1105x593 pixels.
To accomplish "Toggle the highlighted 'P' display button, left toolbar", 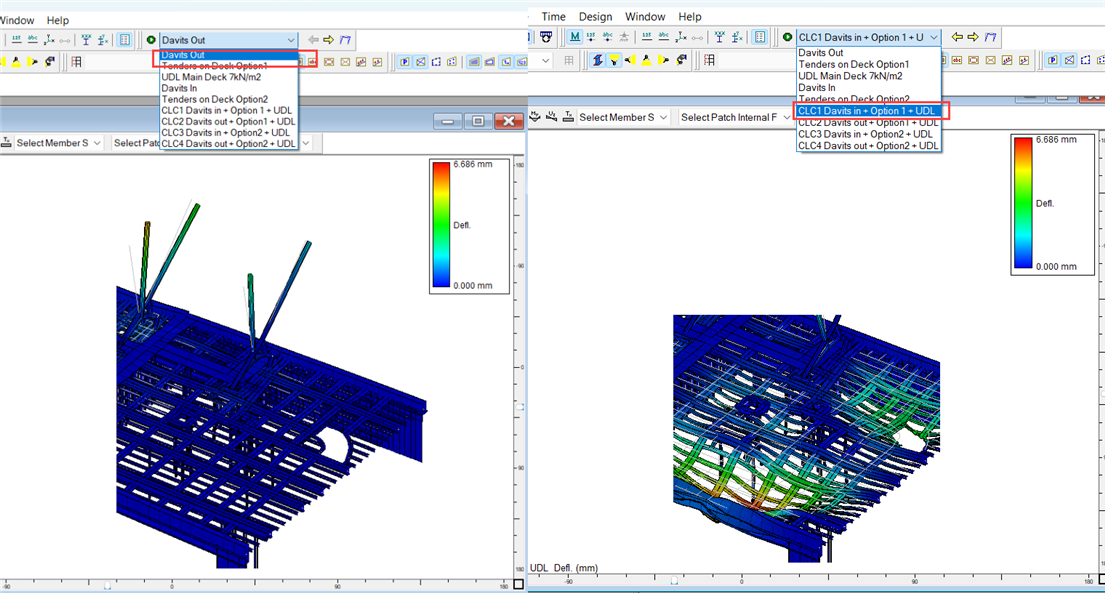I will 405,61.
